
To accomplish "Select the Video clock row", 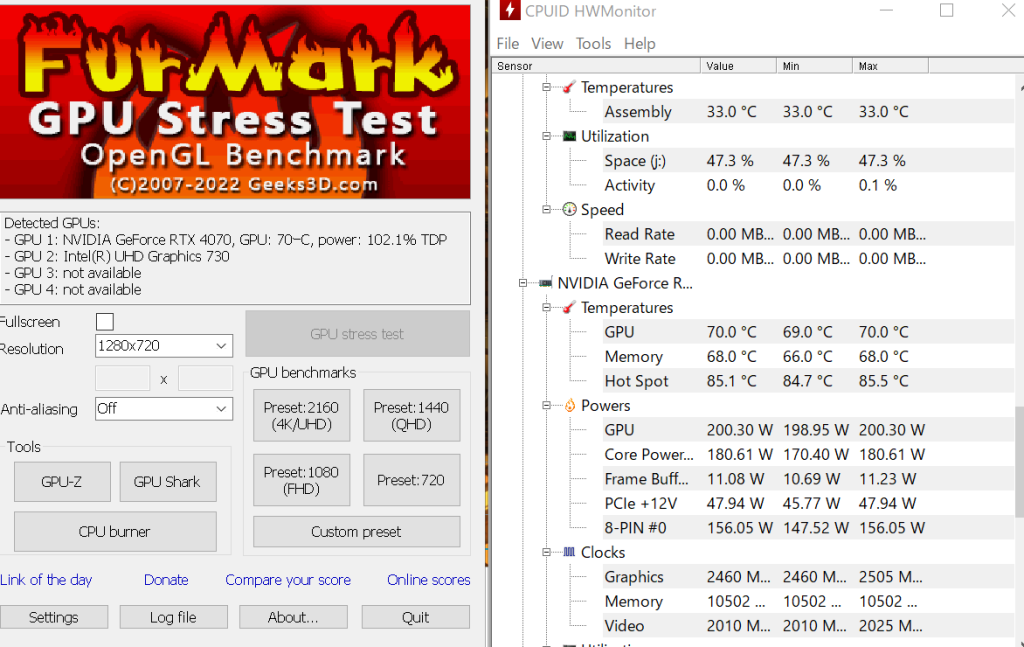I will 808,626.
